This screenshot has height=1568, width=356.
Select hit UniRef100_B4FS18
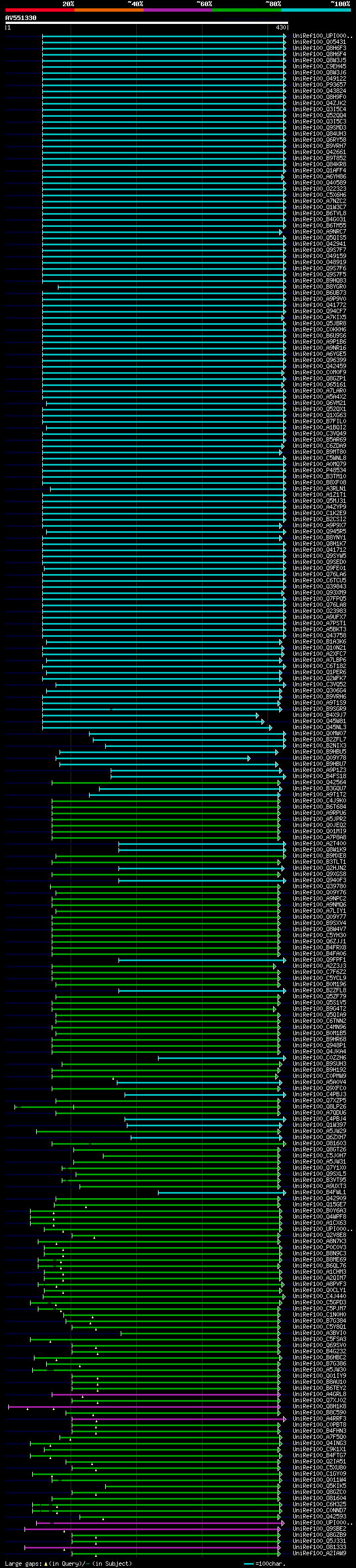(x=319, y=776)
